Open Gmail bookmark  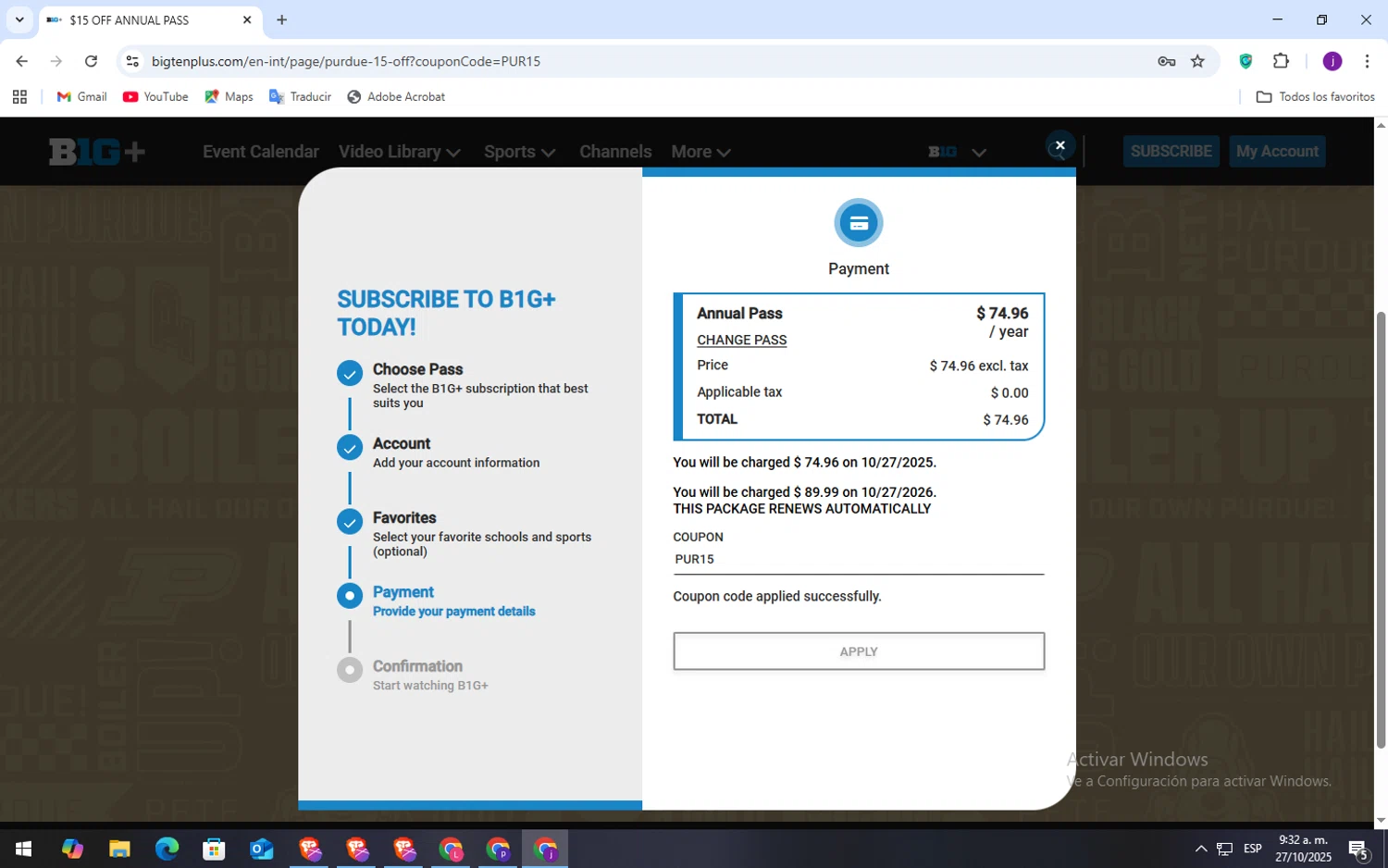(x=81, y=96)
